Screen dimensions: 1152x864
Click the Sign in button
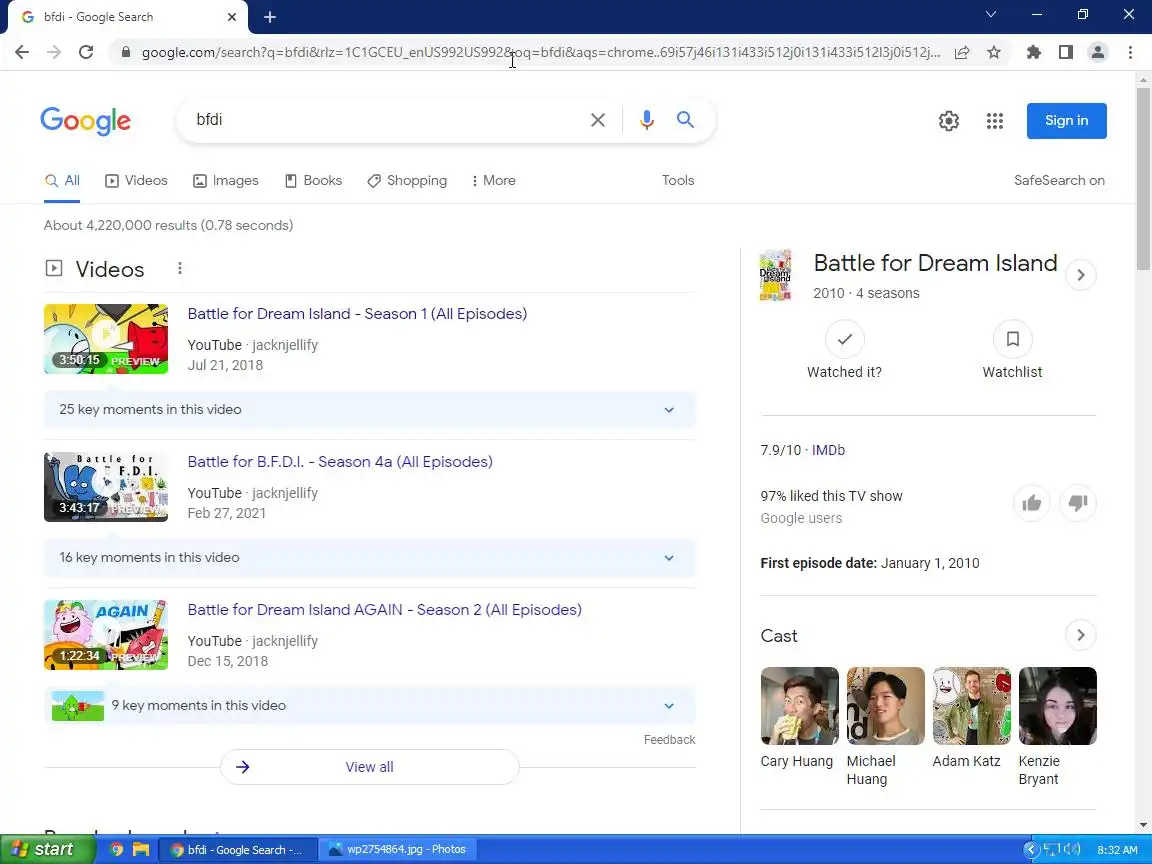click(1067, 120)
